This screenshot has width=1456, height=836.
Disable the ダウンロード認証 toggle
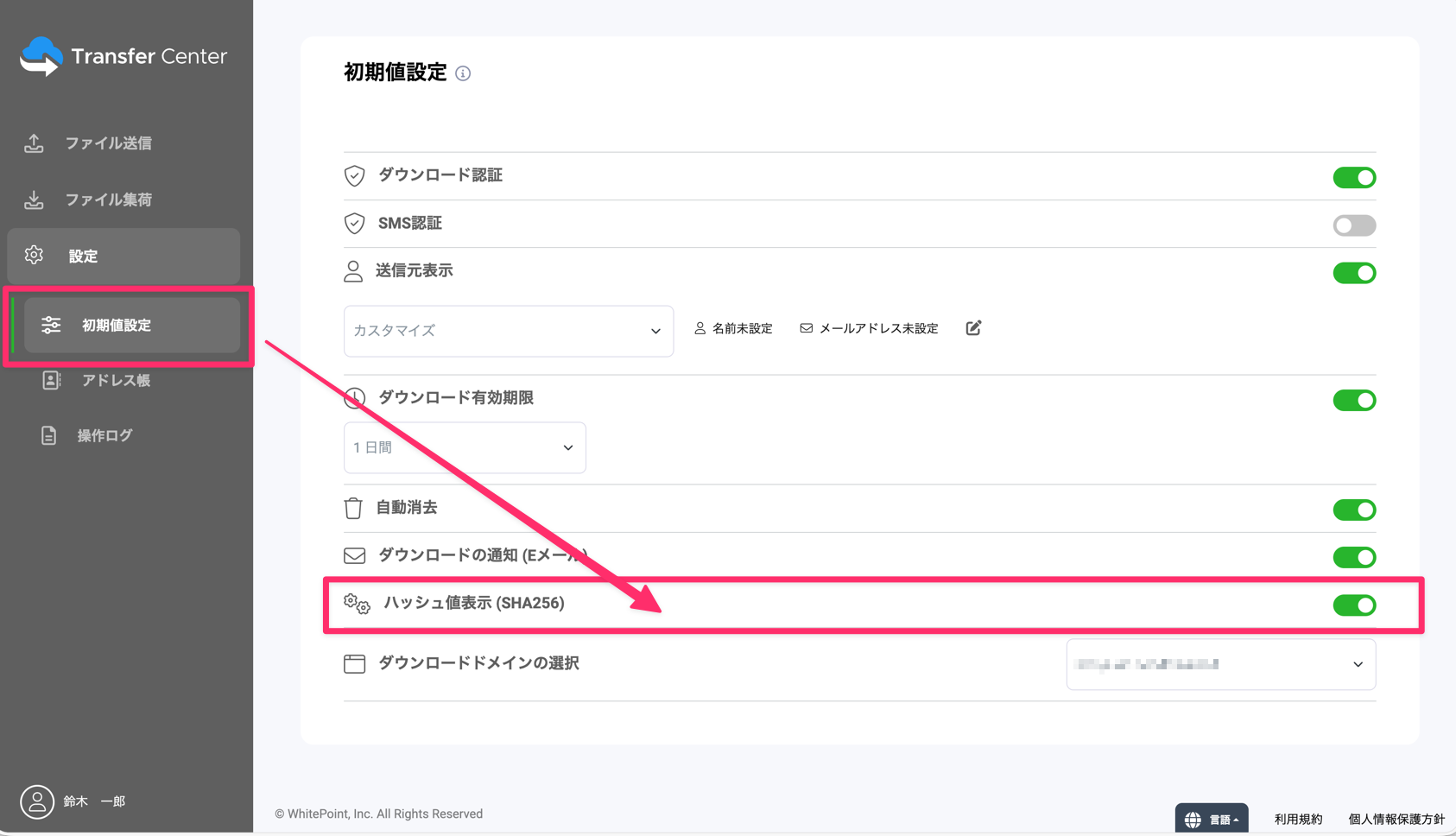[1353, 178]
